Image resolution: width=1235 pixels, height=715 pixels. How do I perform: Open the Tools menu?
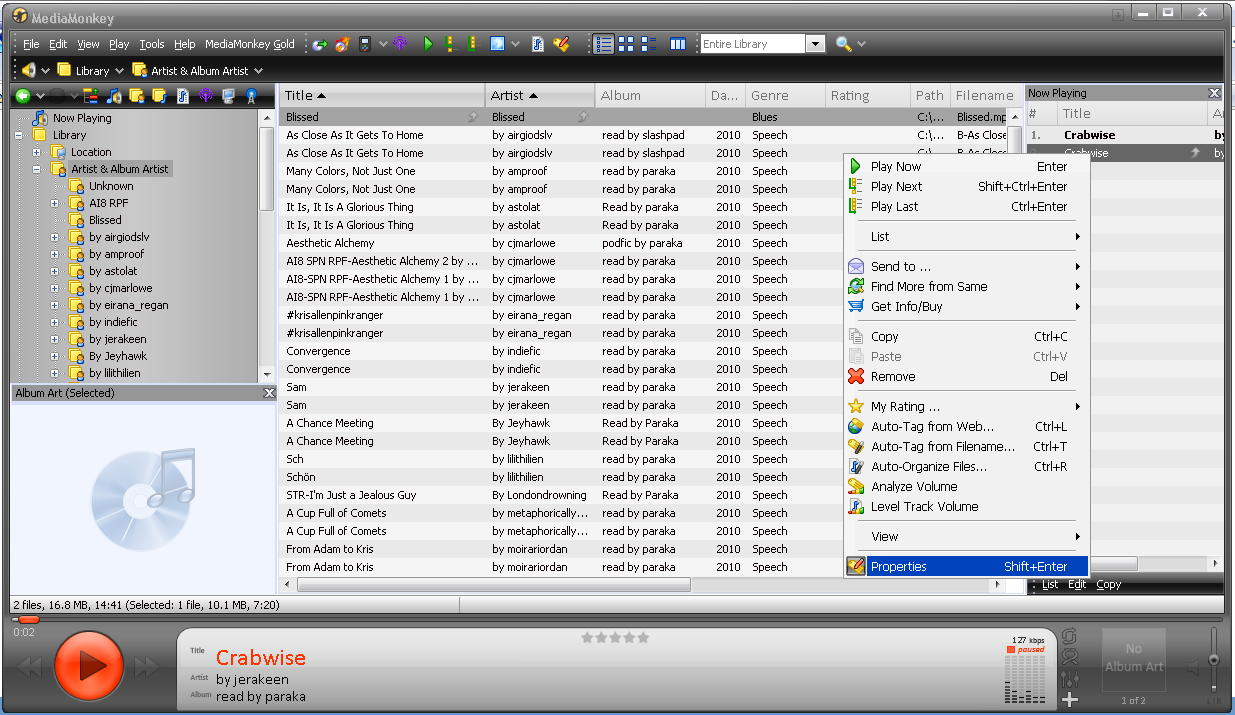coord(152,44)
